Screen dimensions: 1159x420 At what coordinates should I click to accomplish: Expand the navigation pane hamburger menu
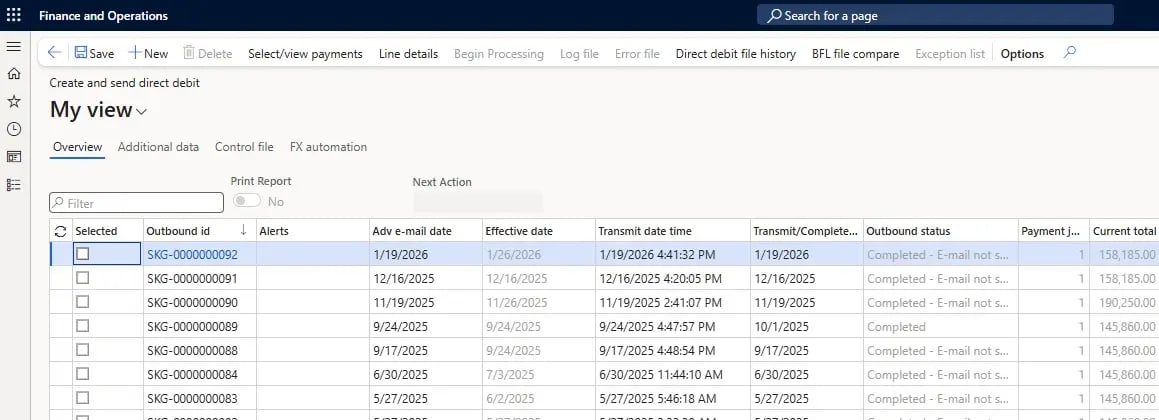[14, 47]
